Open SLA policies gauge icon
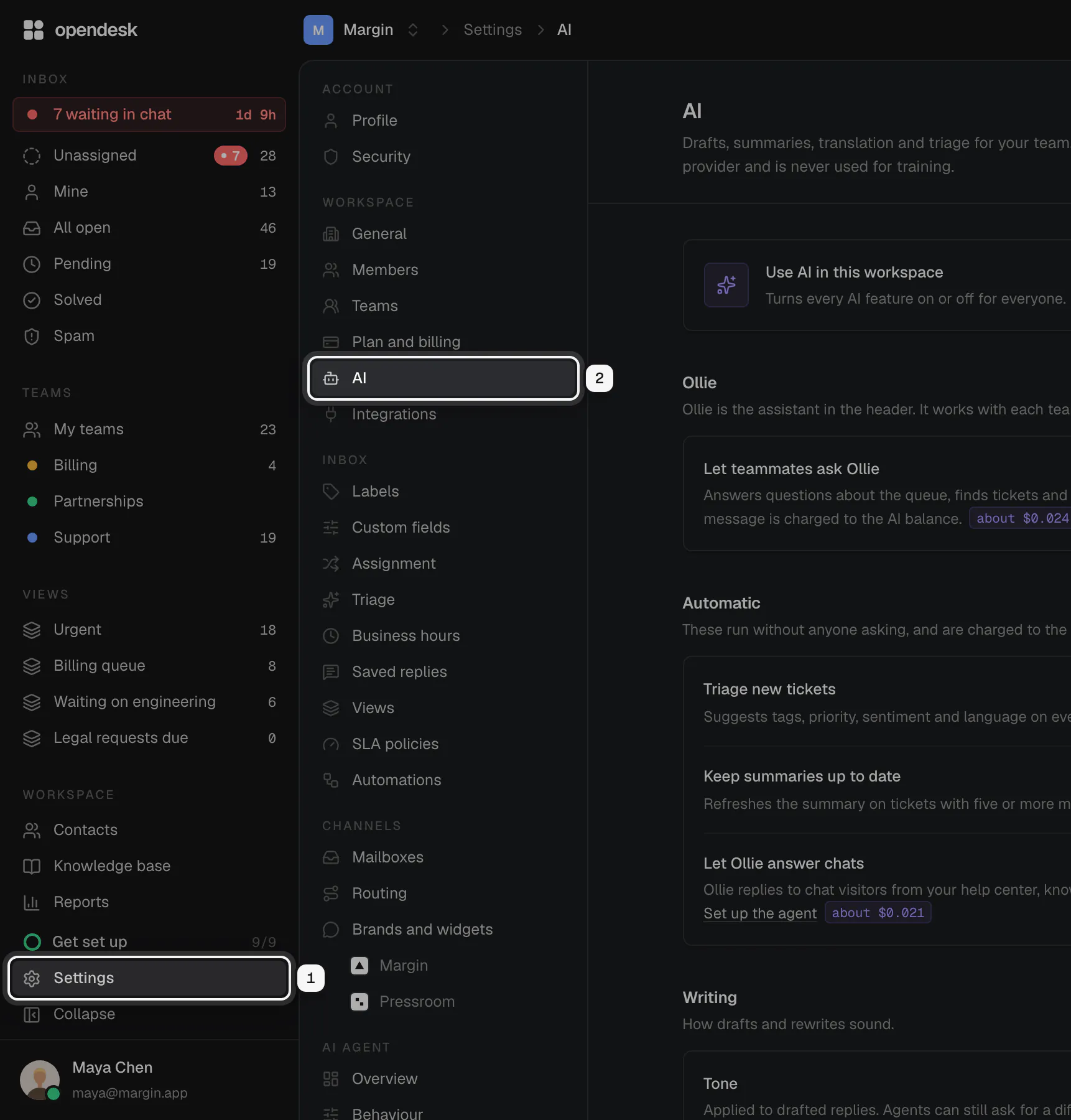 (x=331, y=744)
